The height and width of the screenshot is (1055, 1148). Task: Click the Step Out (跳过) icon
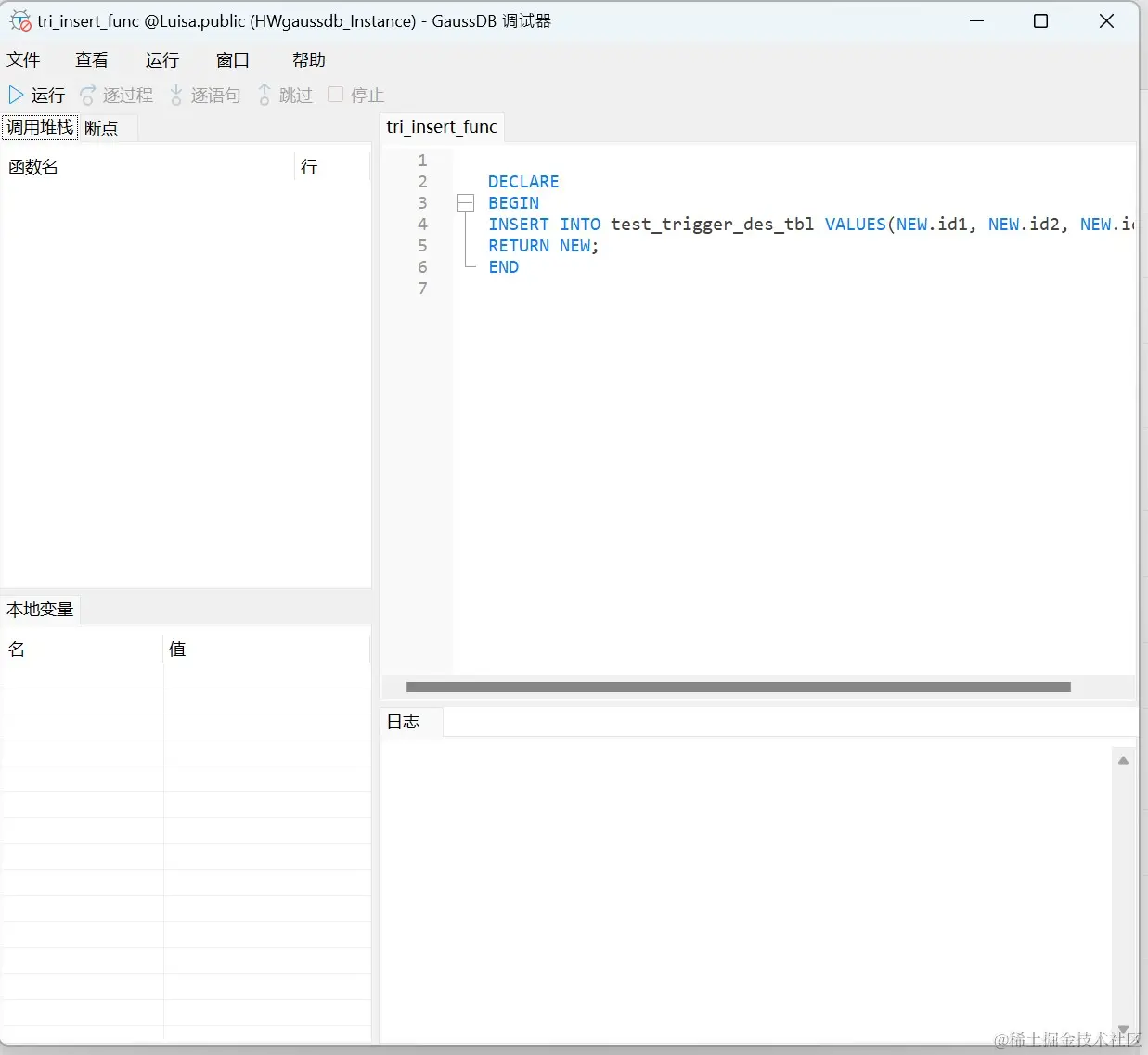click(x=264, y=95)
